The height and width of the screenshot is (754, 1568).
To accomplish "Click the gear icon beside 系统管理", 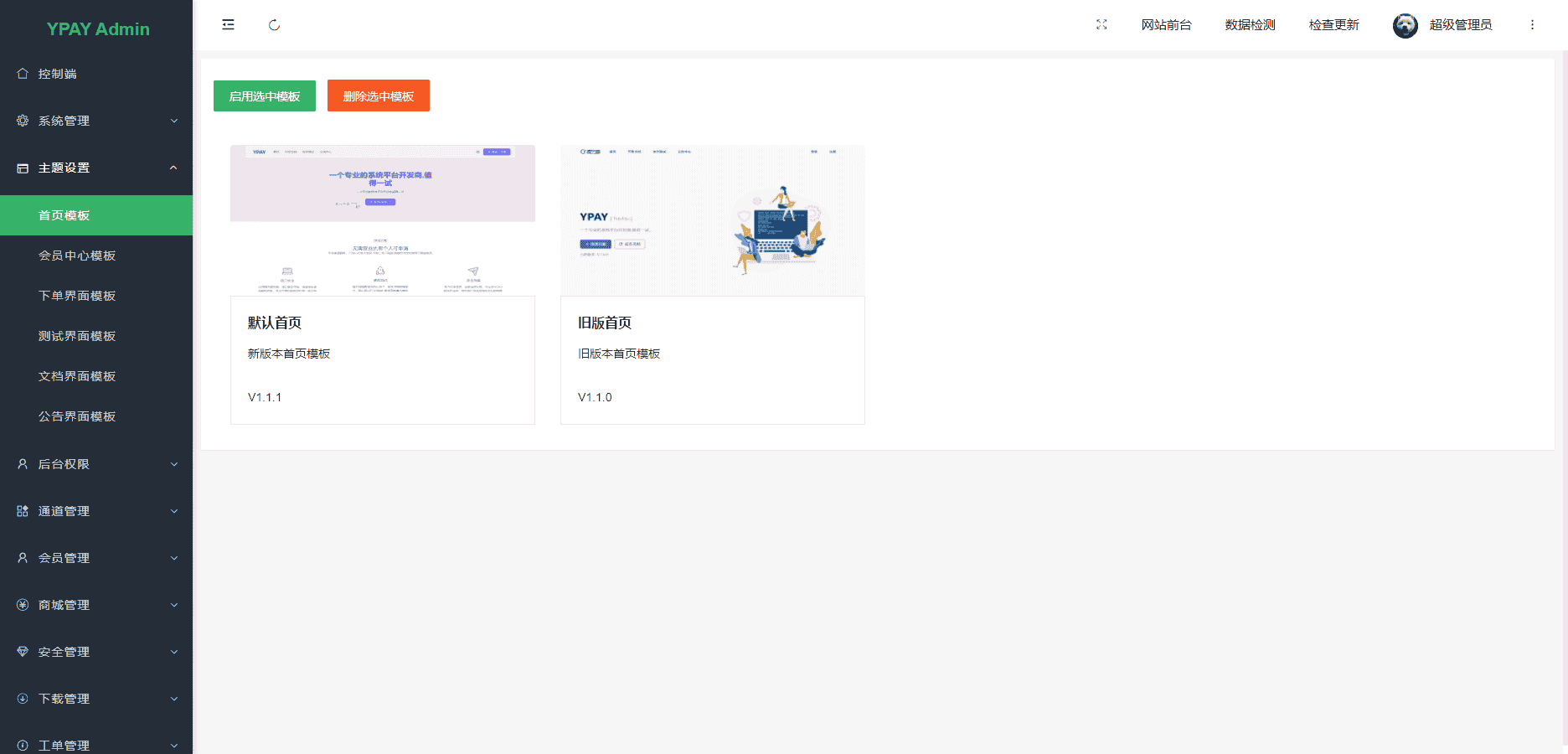I will 23,121.
